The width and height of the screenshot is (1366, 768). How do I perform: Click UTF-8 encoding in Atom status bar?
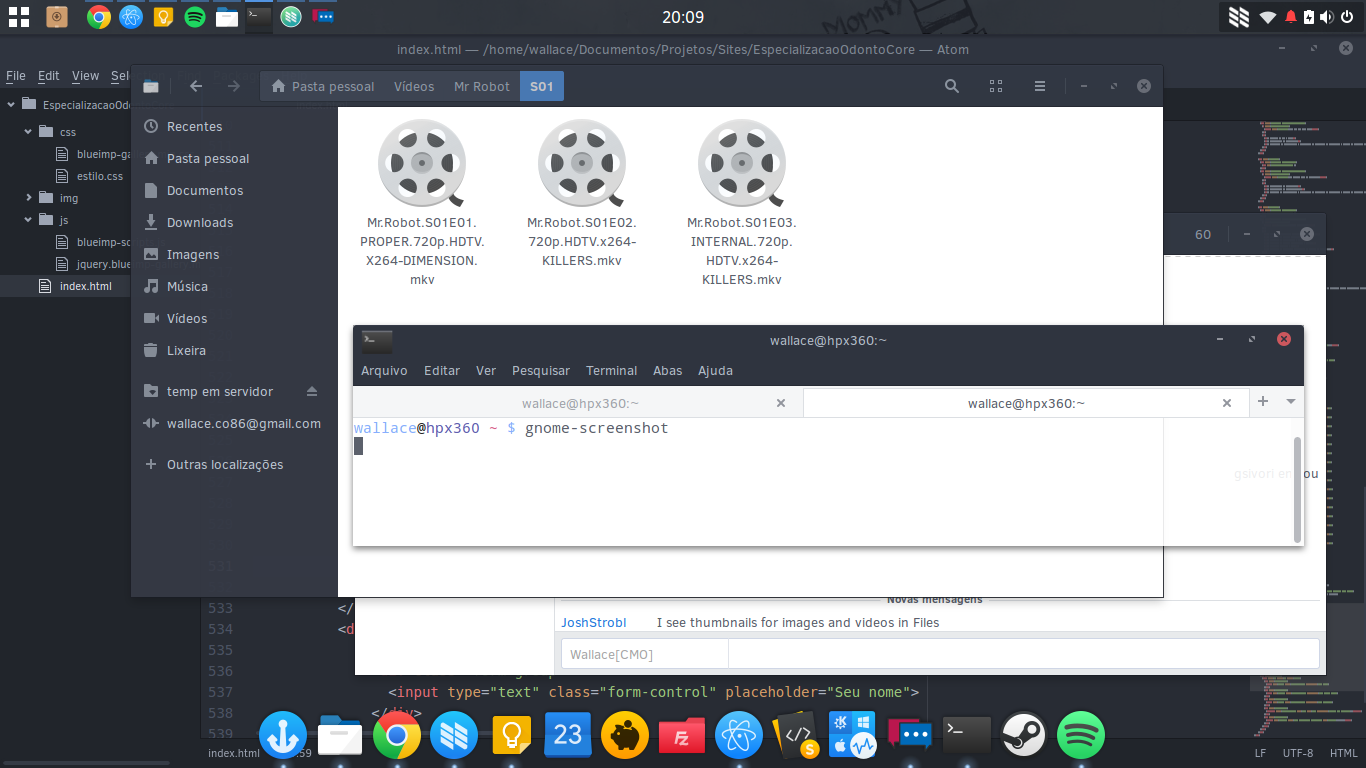tap(1297, 753)
